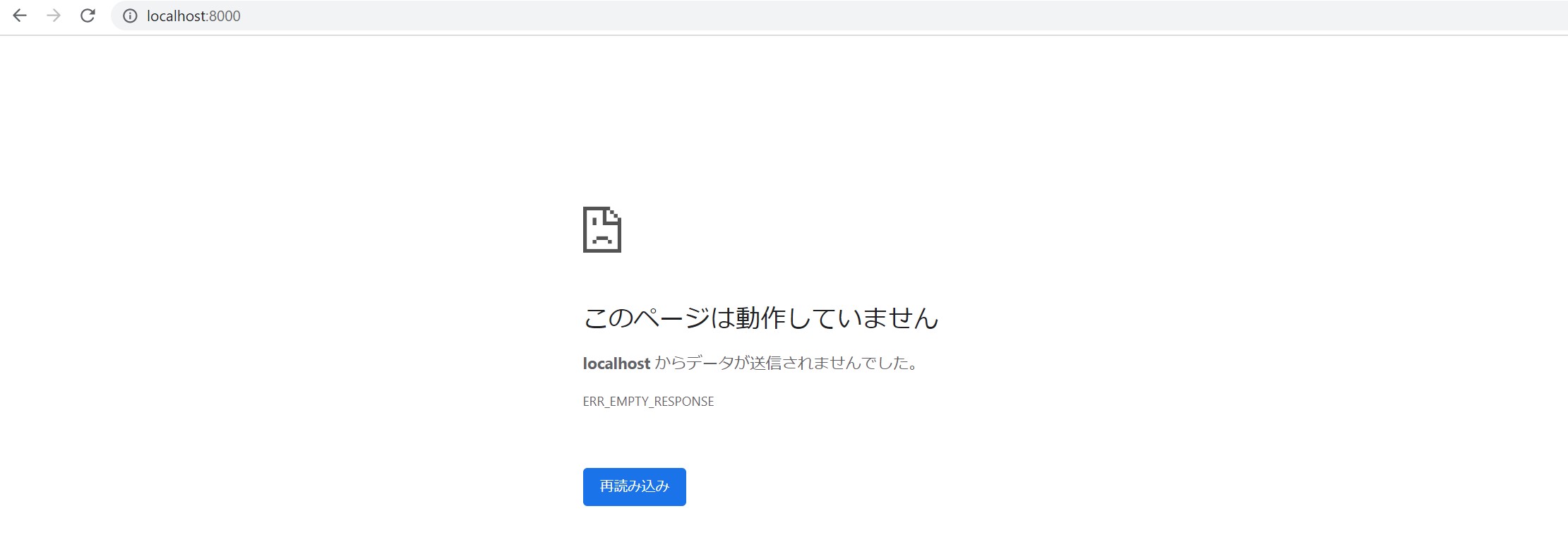1568x547 pixels.
Task: Click the EMPTY part of the error code
Action: 630,402
